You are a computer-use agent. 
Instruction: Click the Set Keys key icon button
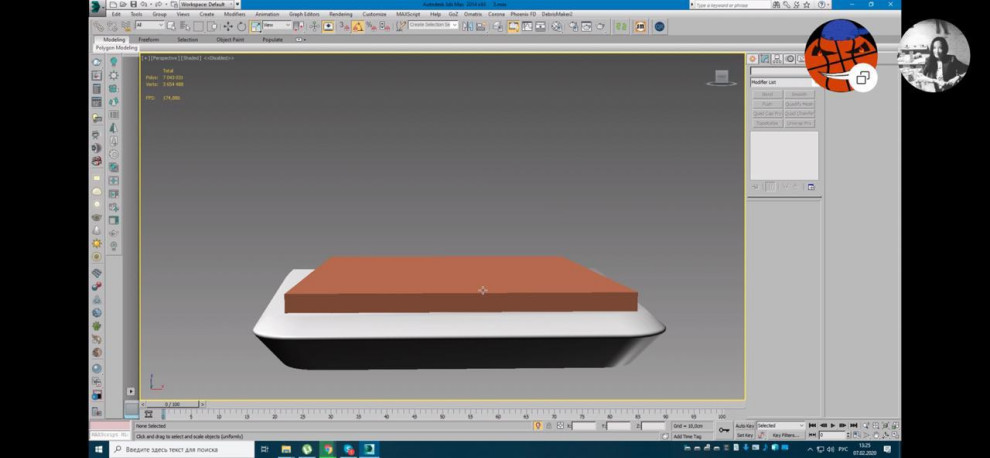point(724,430)
